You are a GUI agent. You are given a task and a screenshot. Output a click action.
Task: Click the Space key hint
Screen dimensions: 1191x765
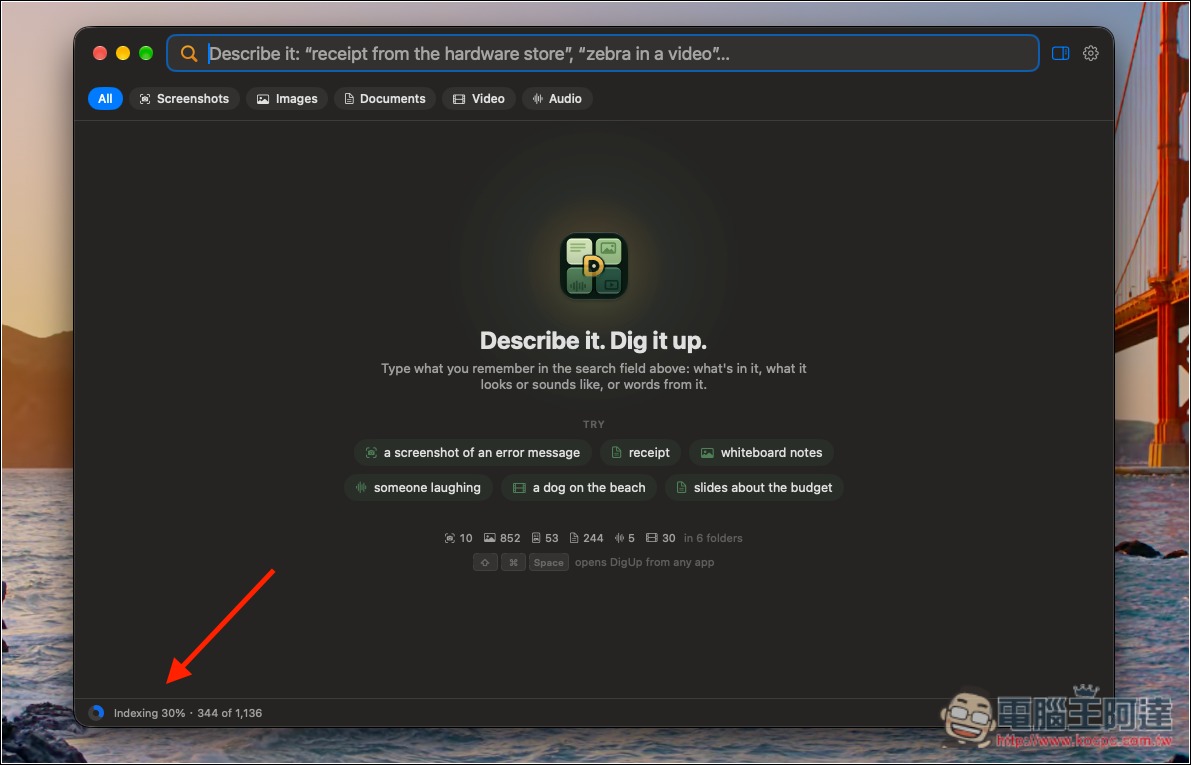click(548, 562)
